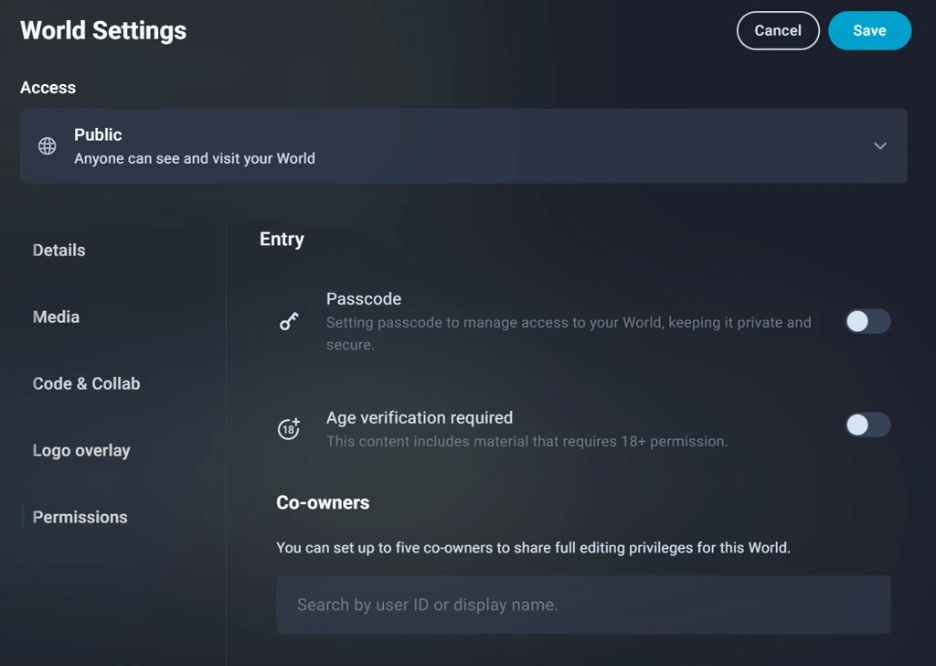Select Code & Collab in sidebar

pyautogui.click(x=86, y=383)
